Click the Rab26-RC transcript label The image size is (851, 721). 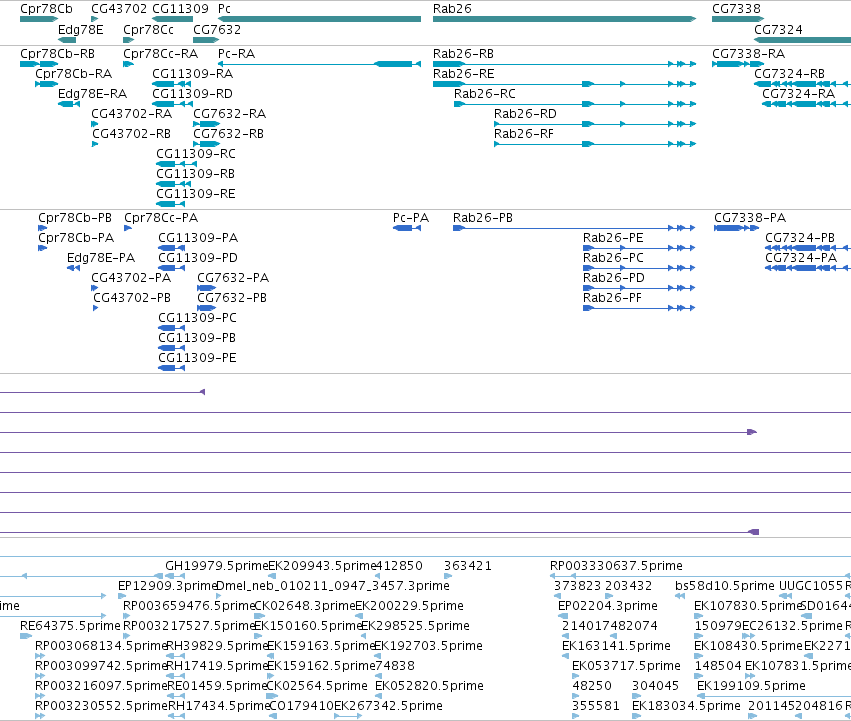click(x=485, y=94)
